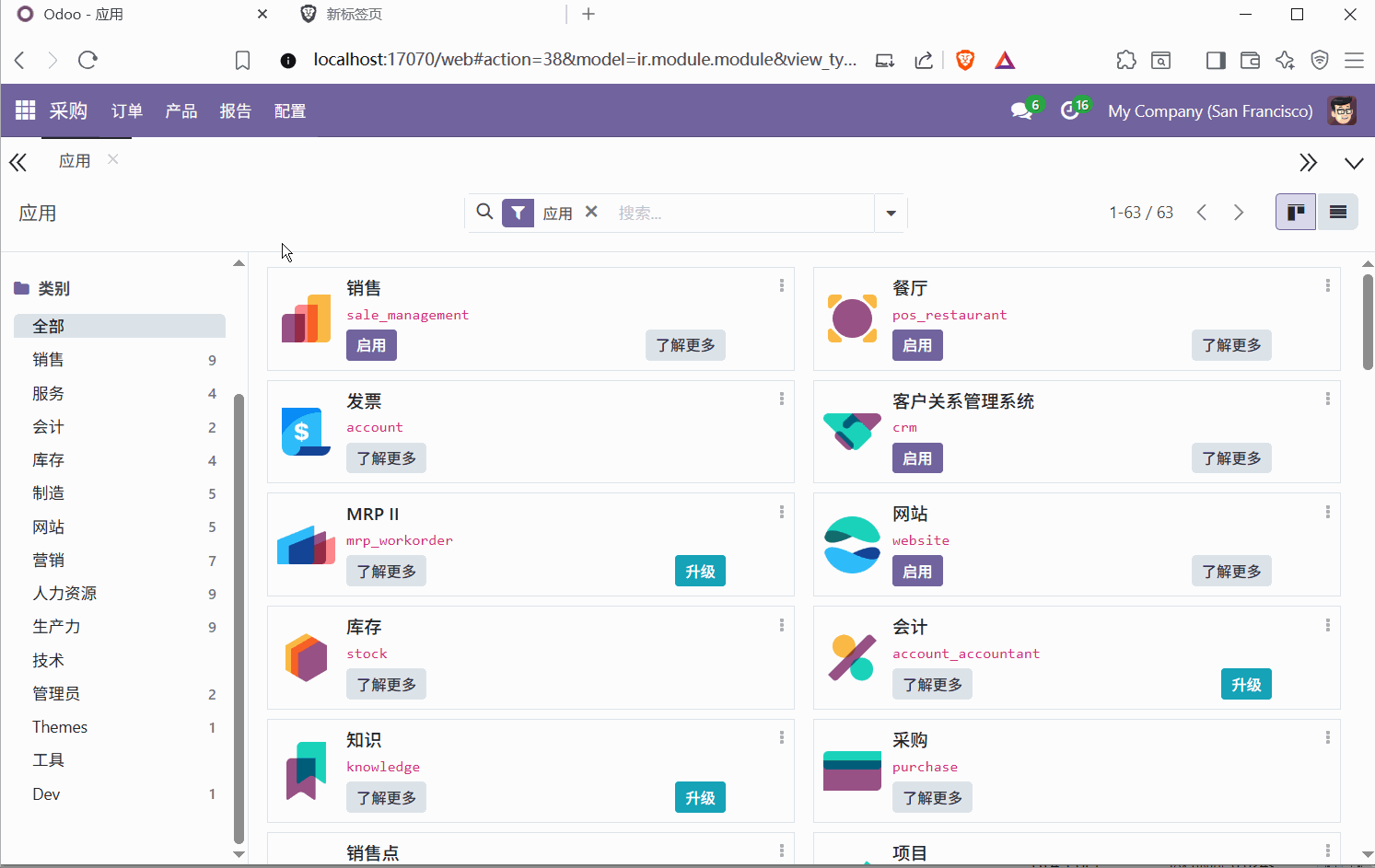1375x868 pixels.
Task: Open options menu for 发票 card
Action: click(x=782, y=399)
